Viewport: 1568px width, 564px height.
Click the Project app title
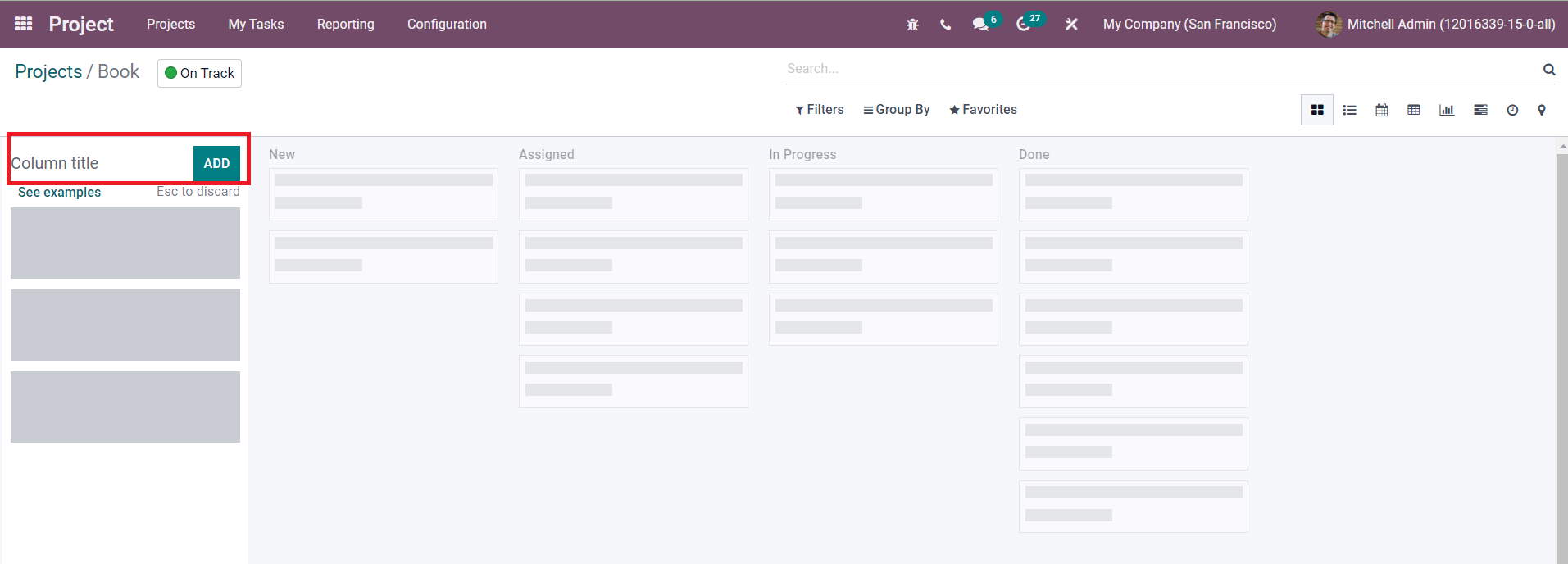click(81, 25)
